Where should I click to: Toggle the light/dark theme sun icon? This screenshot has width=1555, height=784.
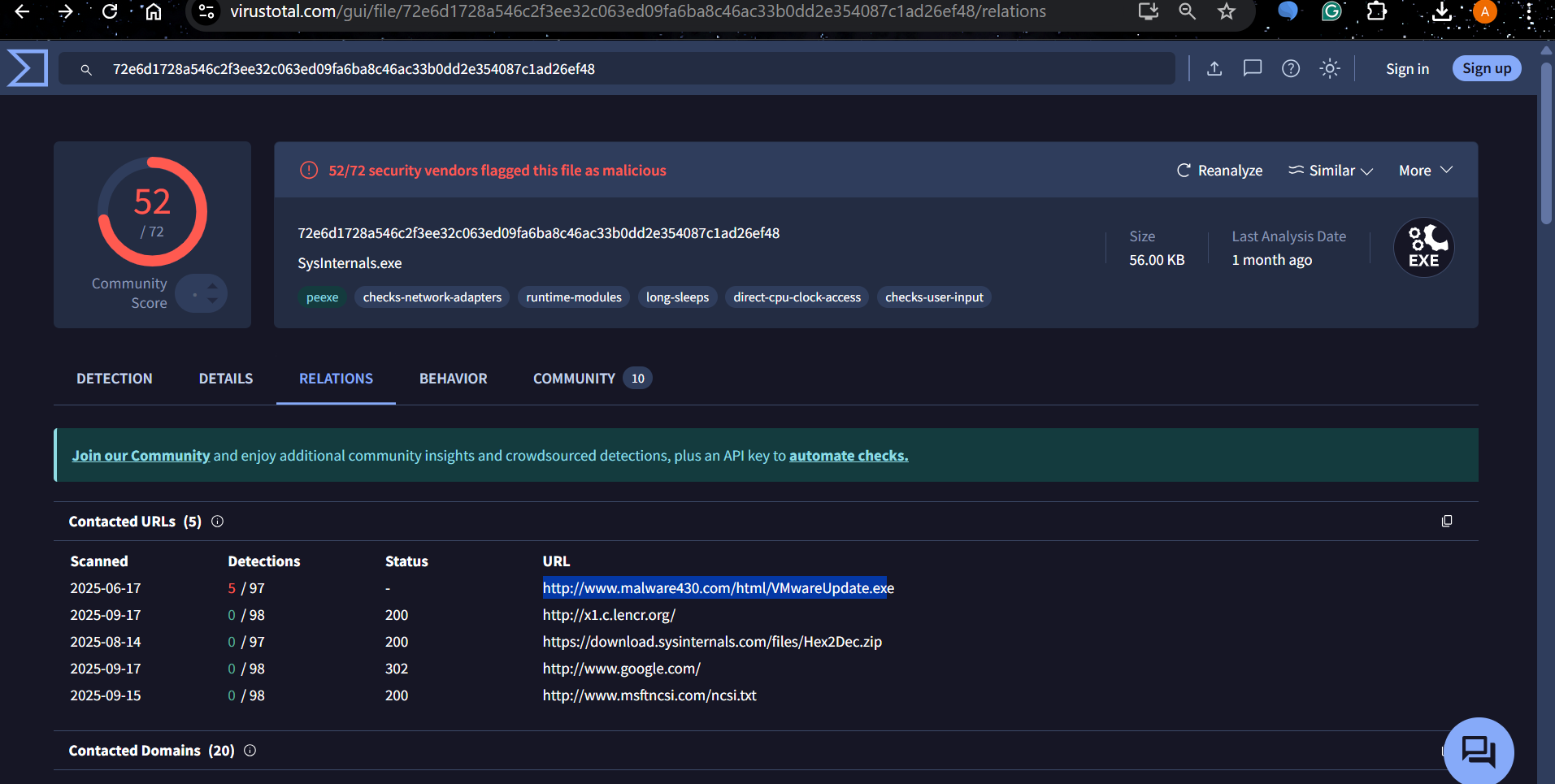tap(1330, 68)
